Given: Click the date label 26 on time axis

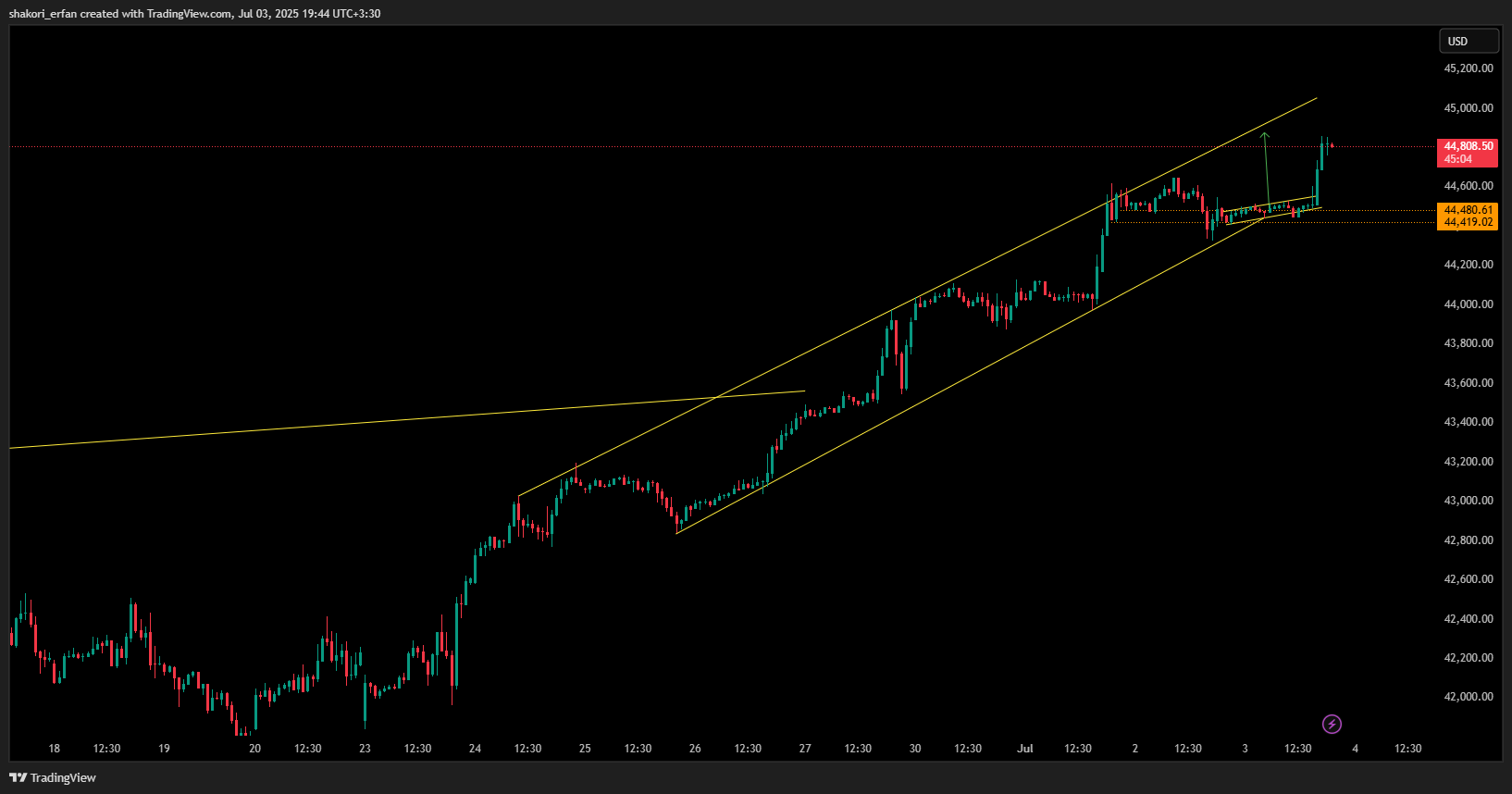Looking at the screenshot, I should [x=695, y=749].
